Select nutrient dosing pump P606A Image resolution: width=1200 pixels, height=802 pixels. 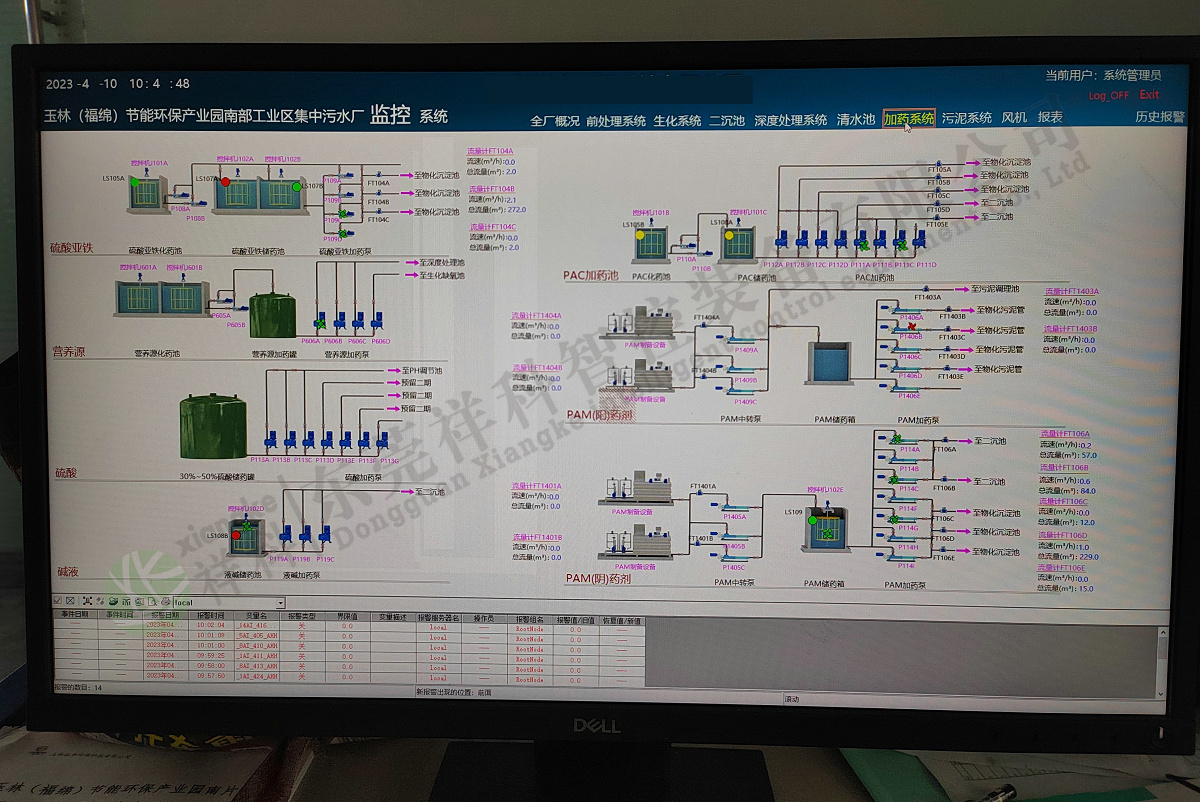point(321,323)
